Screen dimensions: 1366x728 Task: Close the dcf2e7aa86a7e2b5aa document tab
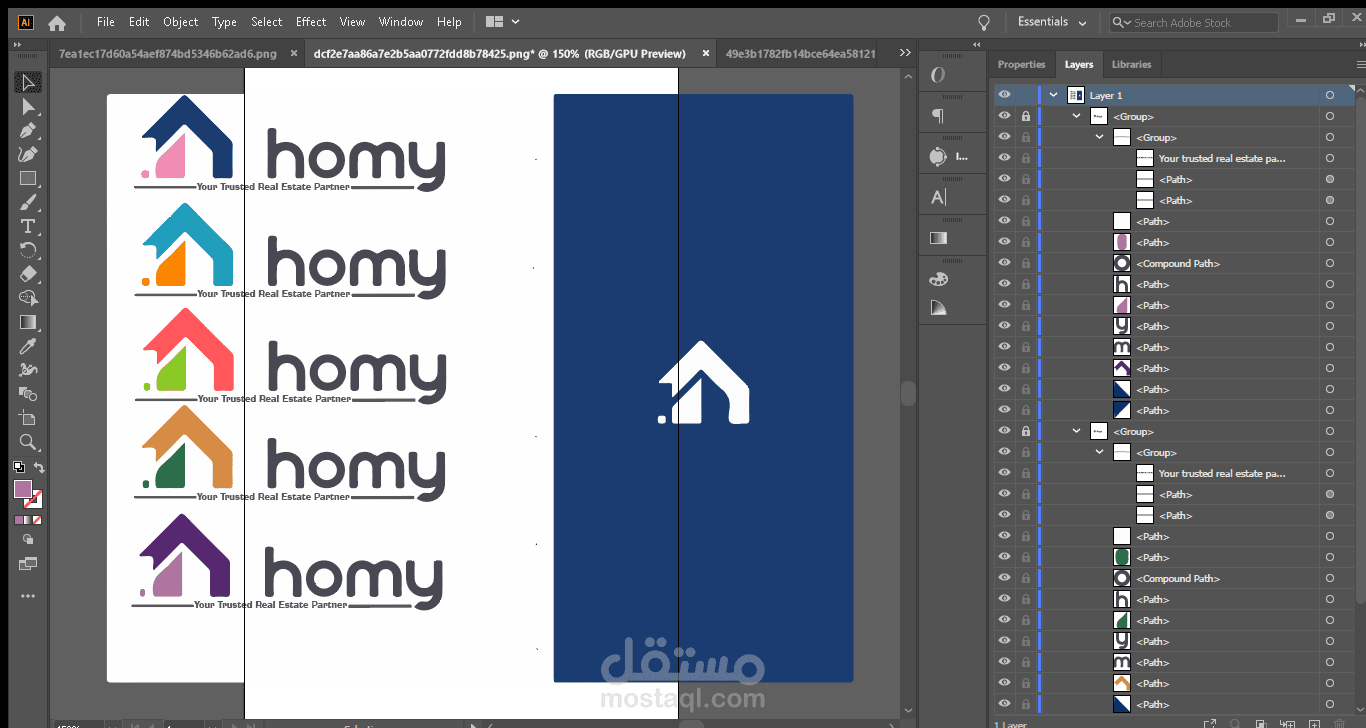[705, 54]
